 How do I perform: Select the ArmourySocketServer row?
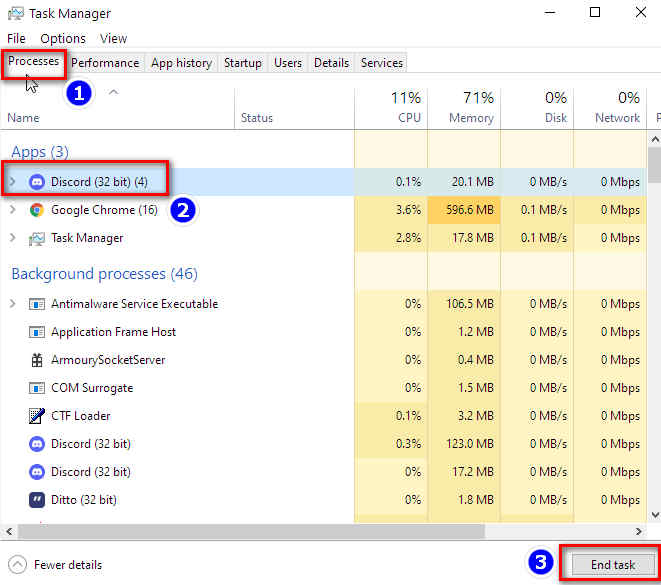[x=324, y=360]
